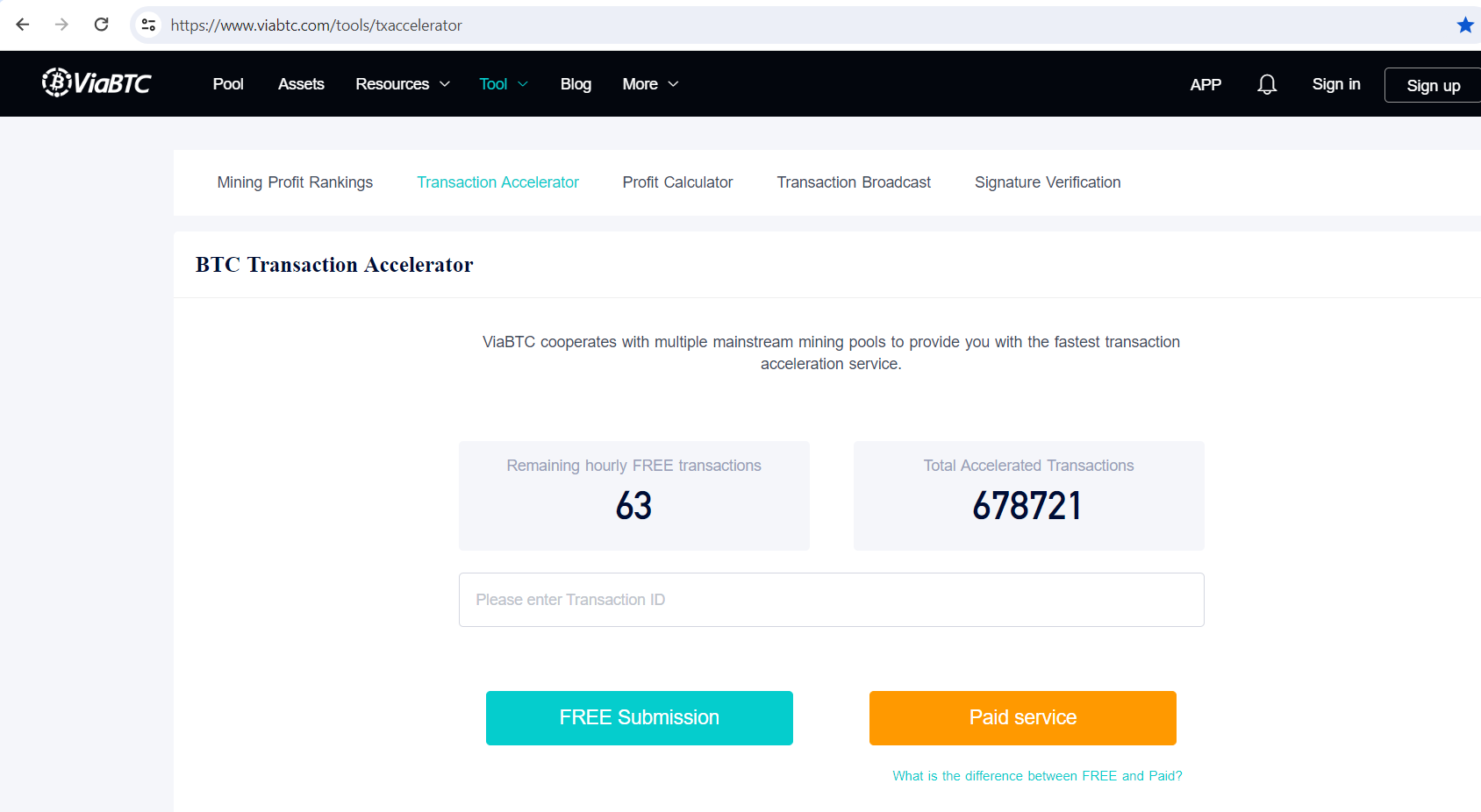Screen dimensions: 1481x812
Task: Click the browser forward arrow
Action: coord(61,25)
